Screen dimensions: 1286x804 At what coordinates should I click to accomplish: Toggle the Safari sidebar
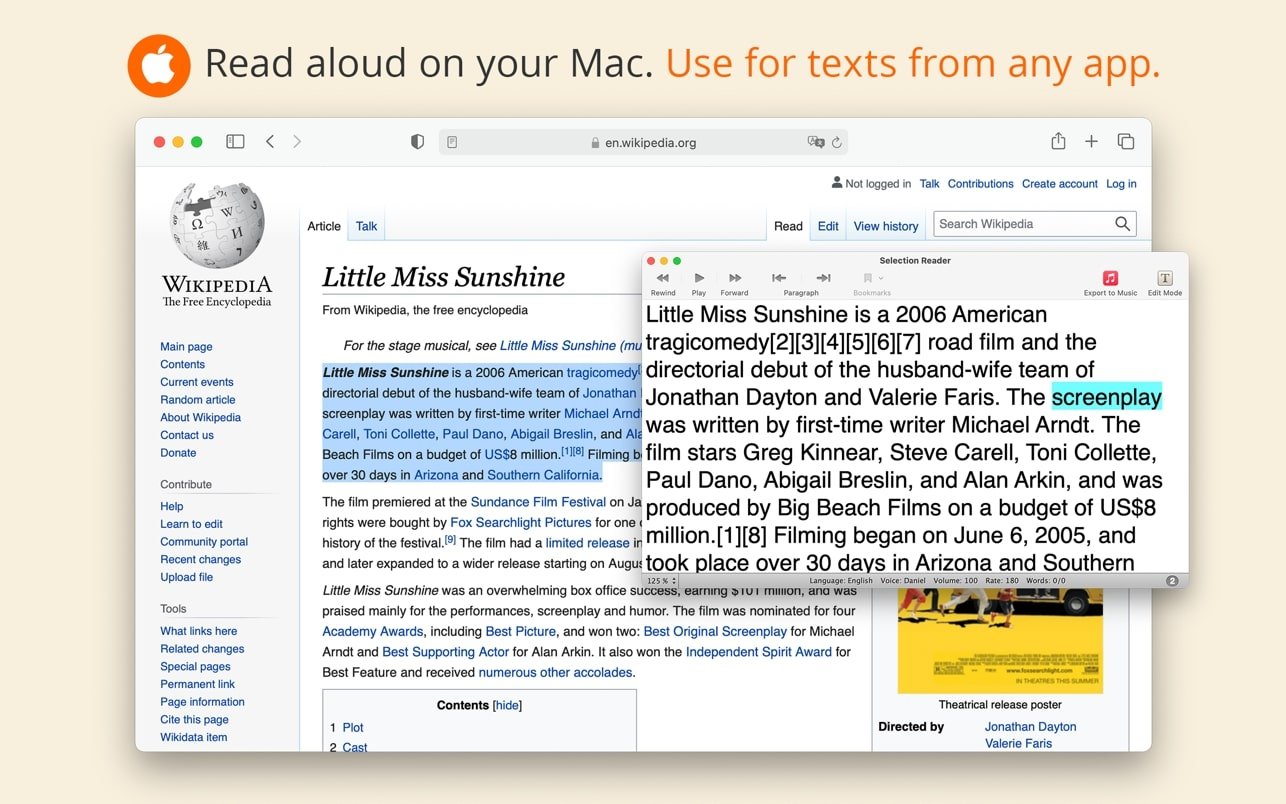click(x=235, y=142)
